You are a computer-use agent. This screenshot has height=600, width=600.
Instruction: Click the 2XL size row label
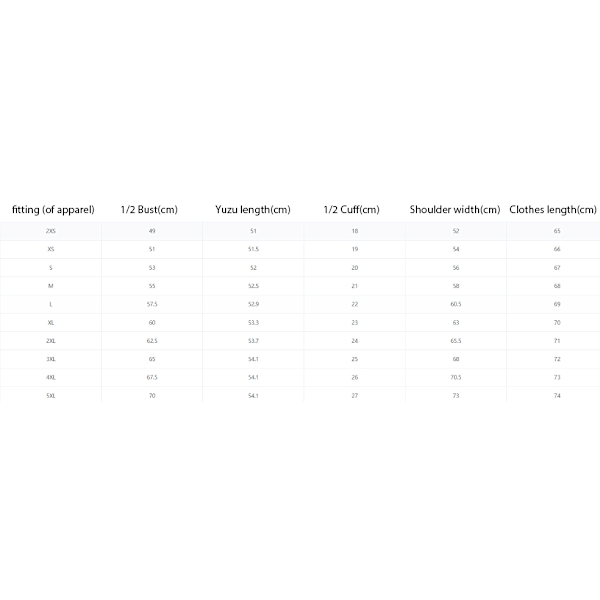51,341
